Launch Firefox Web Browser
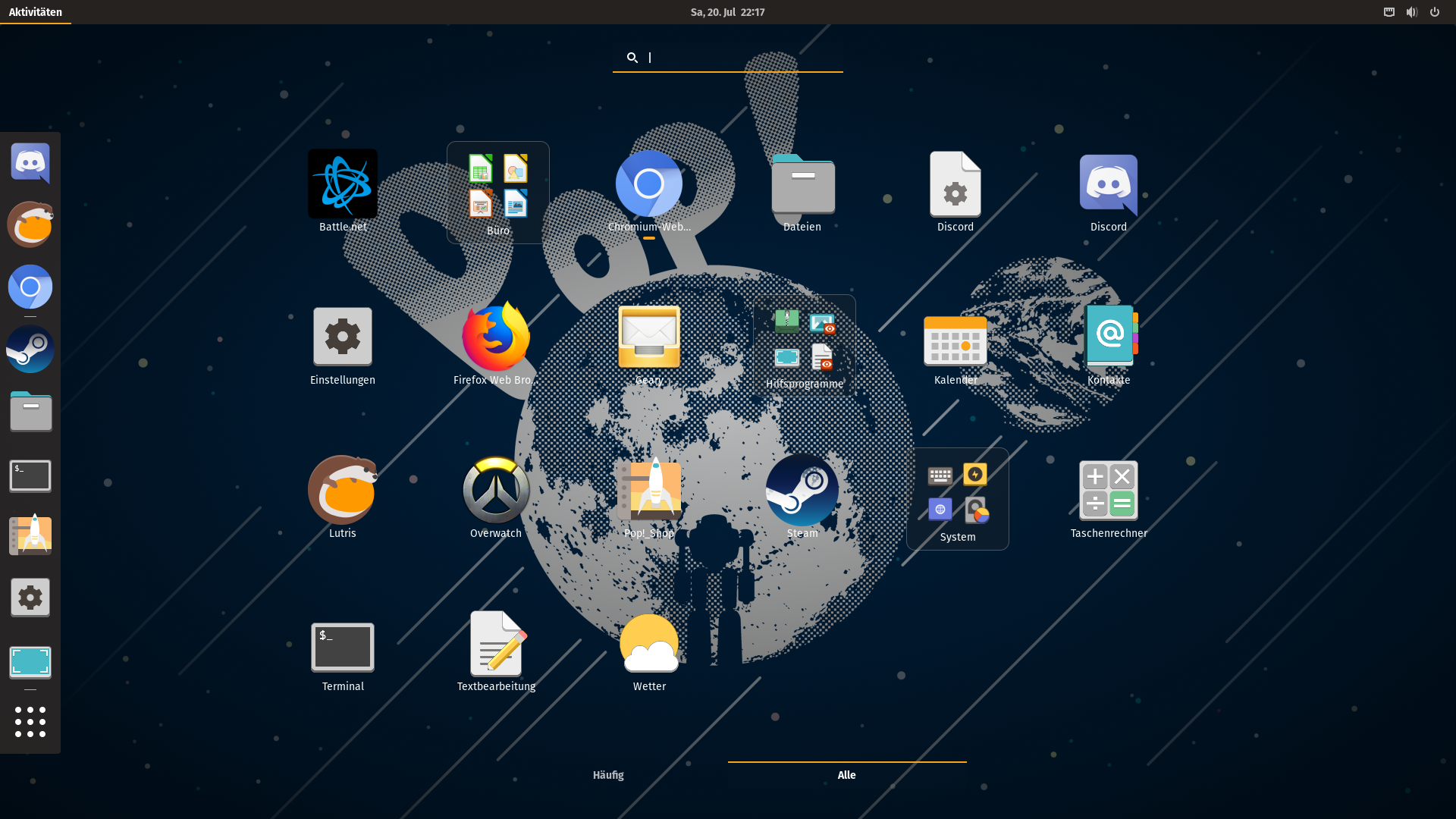 click(496, 344)
